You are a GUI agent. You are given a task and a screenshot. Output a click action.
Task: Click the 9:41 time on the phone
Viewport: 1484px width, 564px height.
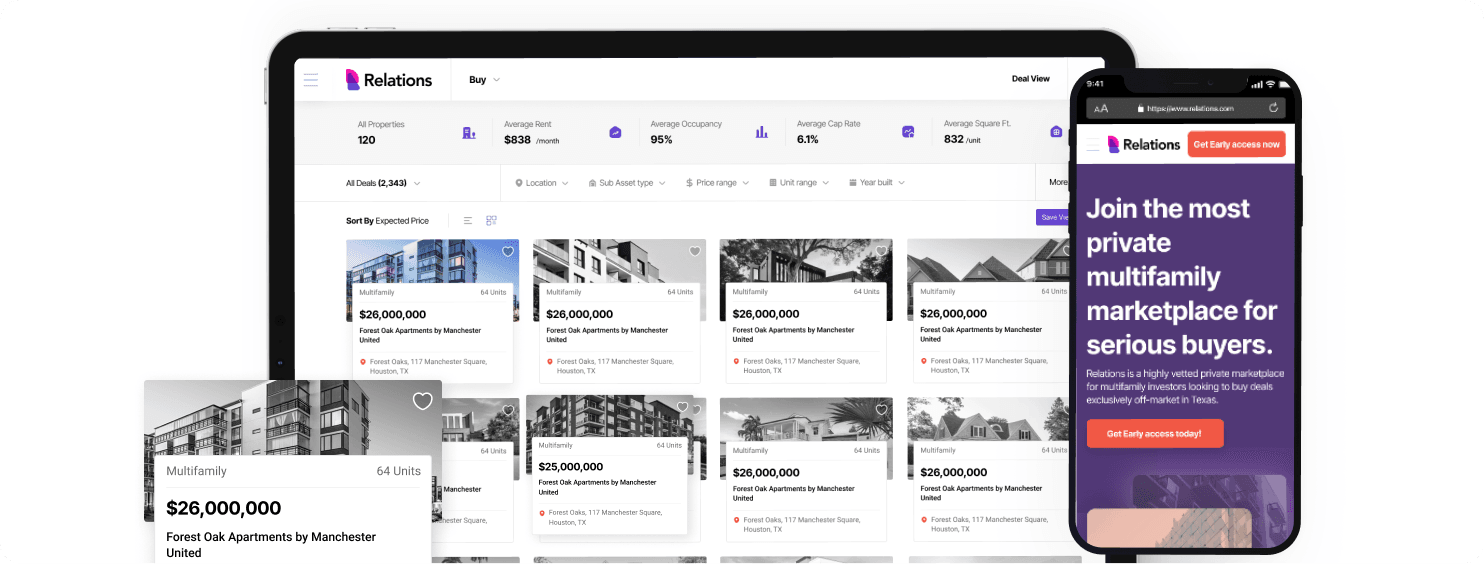point(1095,84)
